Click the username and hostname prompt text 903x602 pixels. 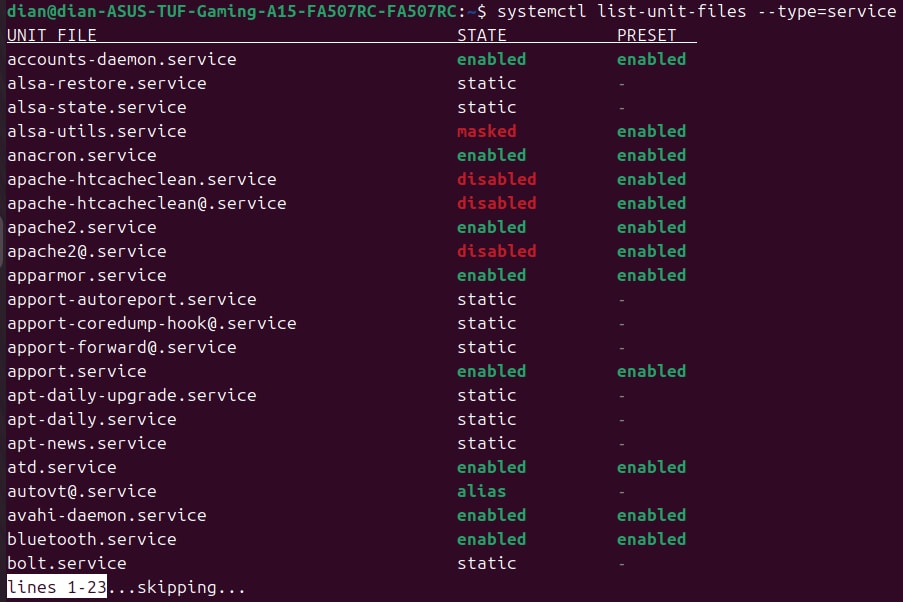coord(234,11)
